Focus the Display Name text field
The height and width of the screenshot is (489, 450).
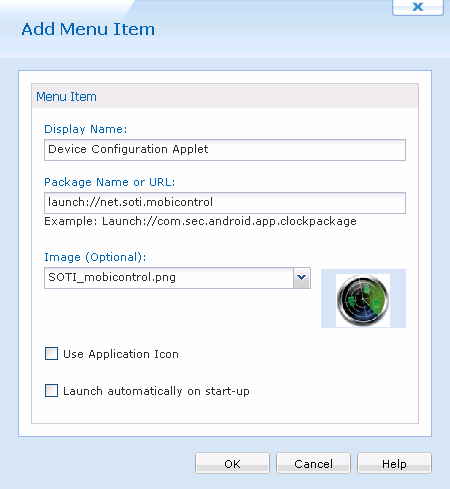pyautogui.click(x=225, y=150)
